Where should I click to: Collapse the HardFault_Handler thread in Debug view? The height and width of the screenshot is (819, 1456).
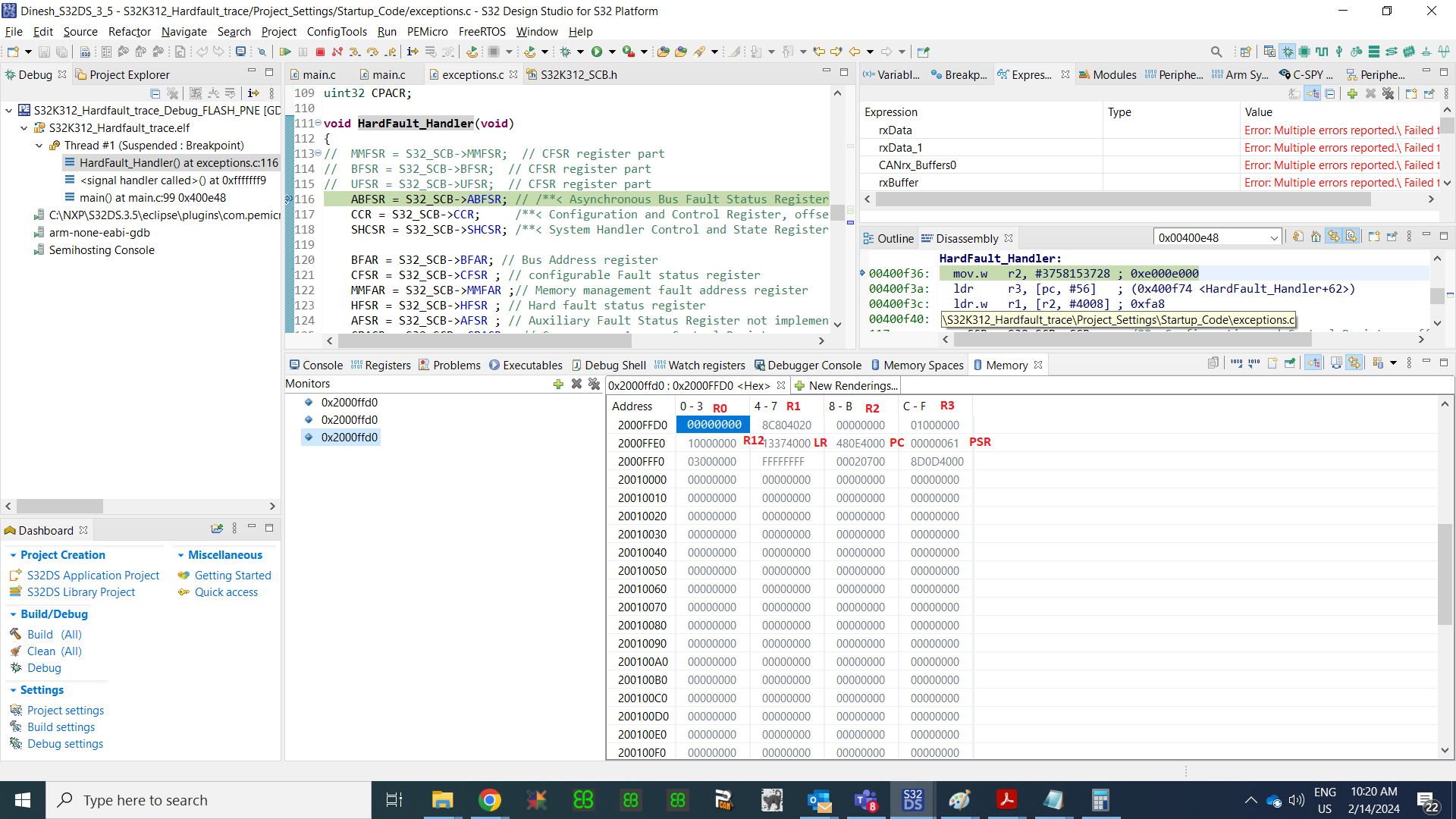tap(39, 145)
